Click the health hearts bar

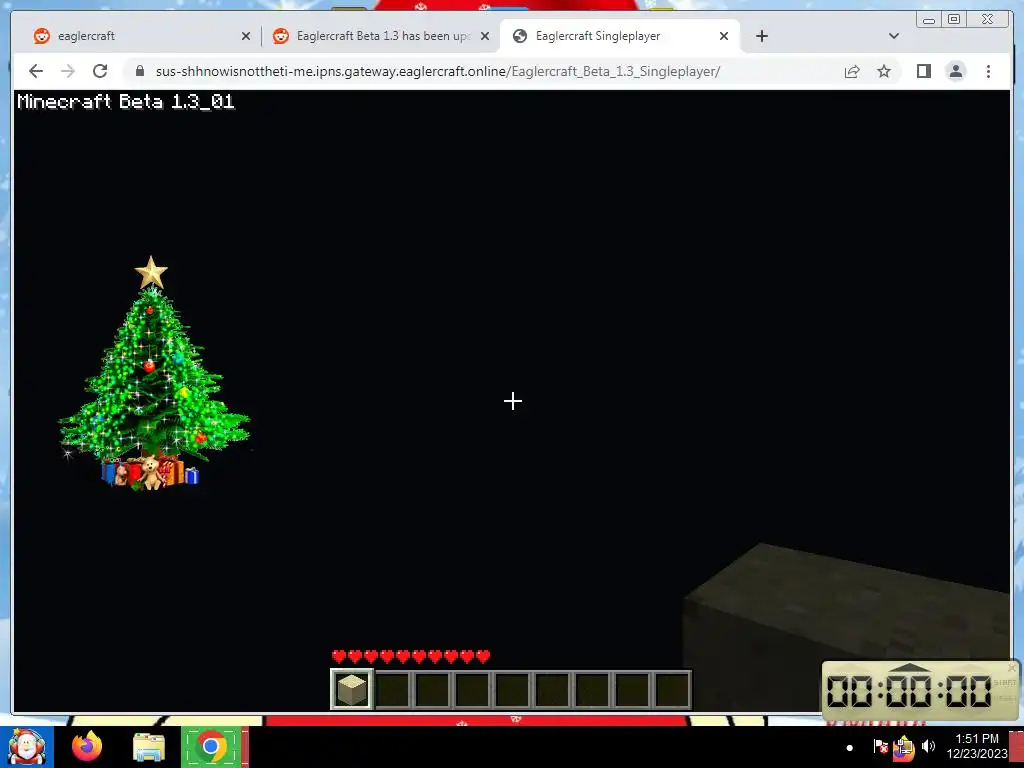tap(410, 656)
